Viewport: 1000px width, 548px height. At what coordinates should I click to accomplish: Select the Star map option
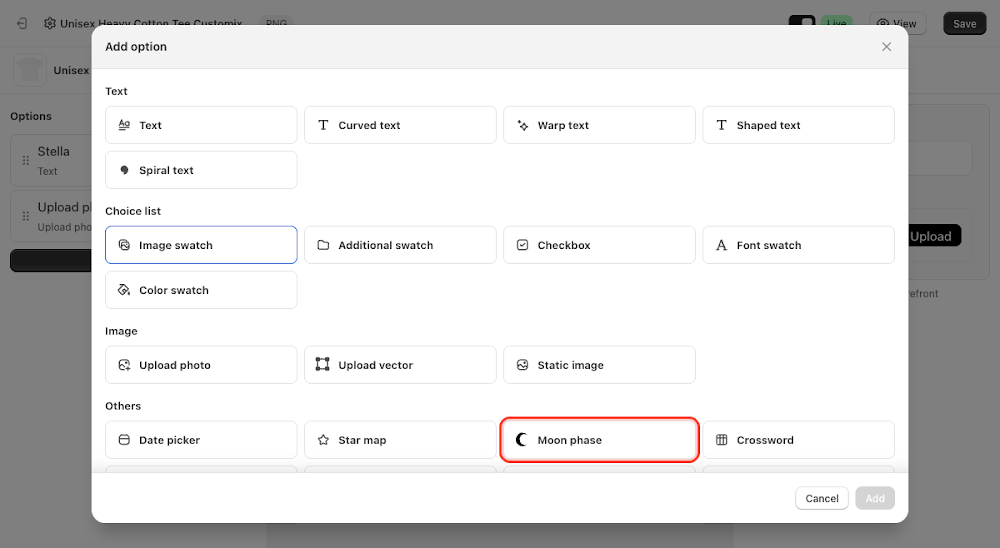click(400, 440)
